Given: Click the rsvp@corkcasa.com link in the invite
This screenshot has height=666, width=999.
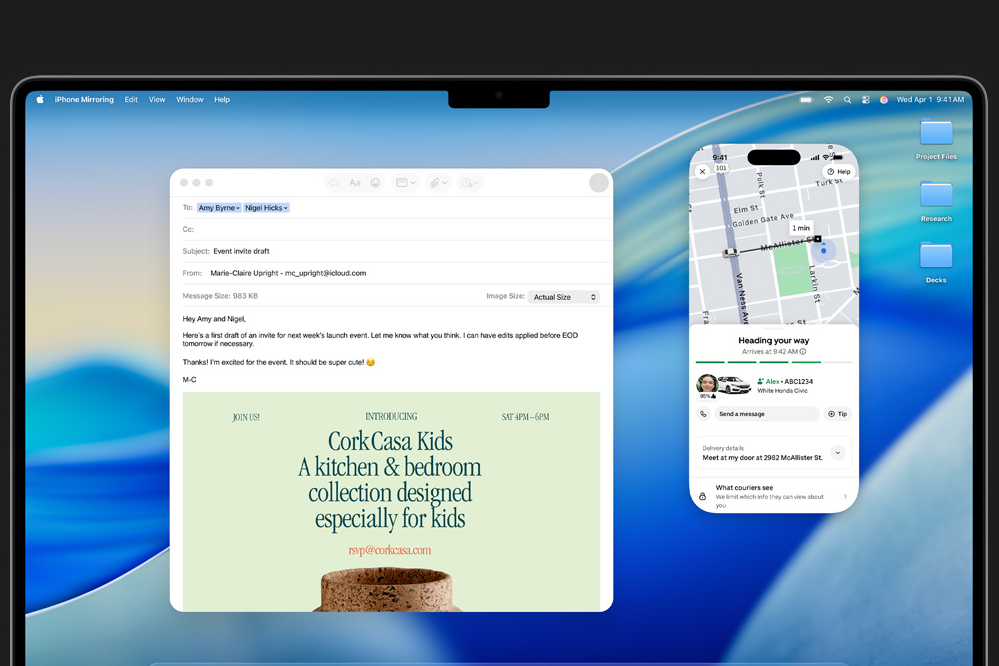Looking at the screenshot, I should (389, 550).
